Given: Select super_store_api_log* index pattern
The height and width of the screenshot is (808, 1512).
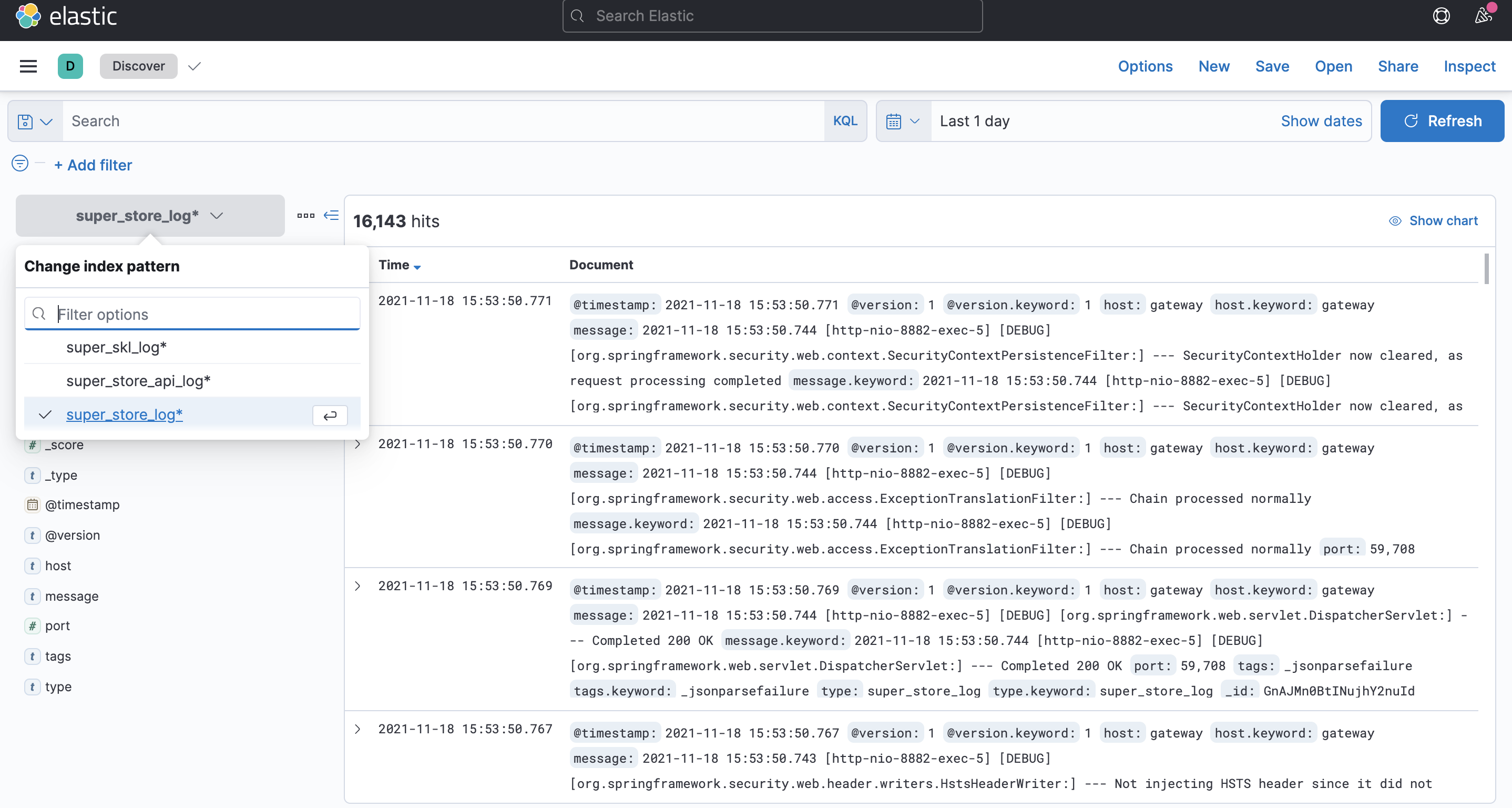Looking at the screenshot, I should tap(192, 381).
